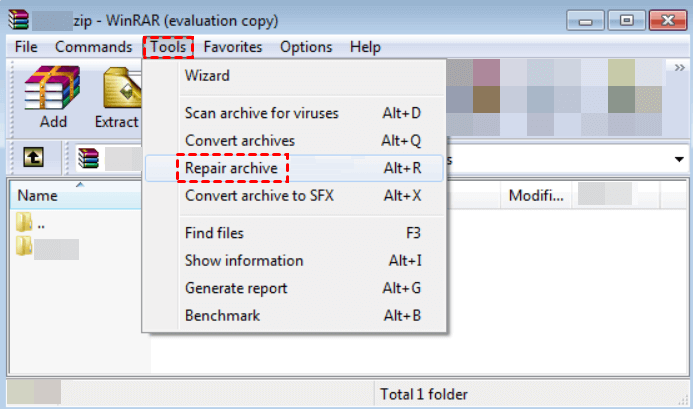Open the Options menu
The image size is (693, 409).
coord(306,47)
